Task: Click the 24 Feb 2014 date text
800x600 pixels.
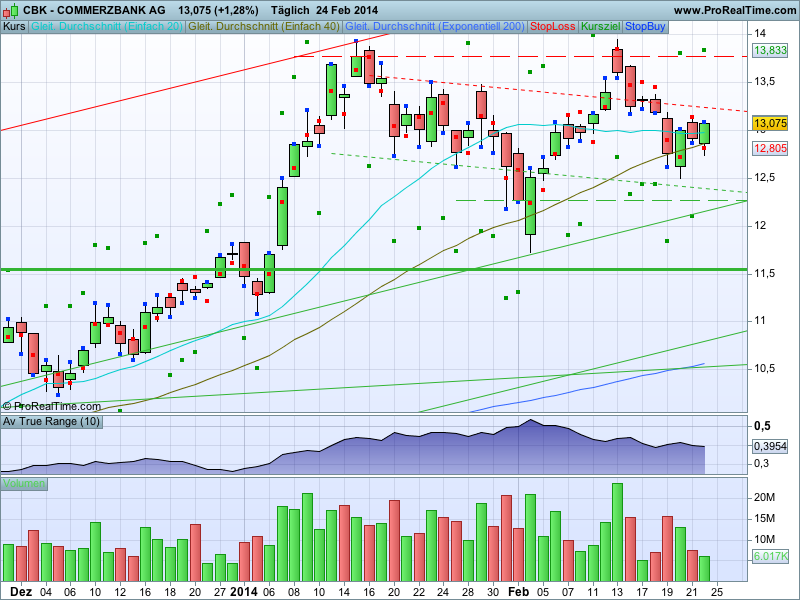Action: click(x=347, y=10)
